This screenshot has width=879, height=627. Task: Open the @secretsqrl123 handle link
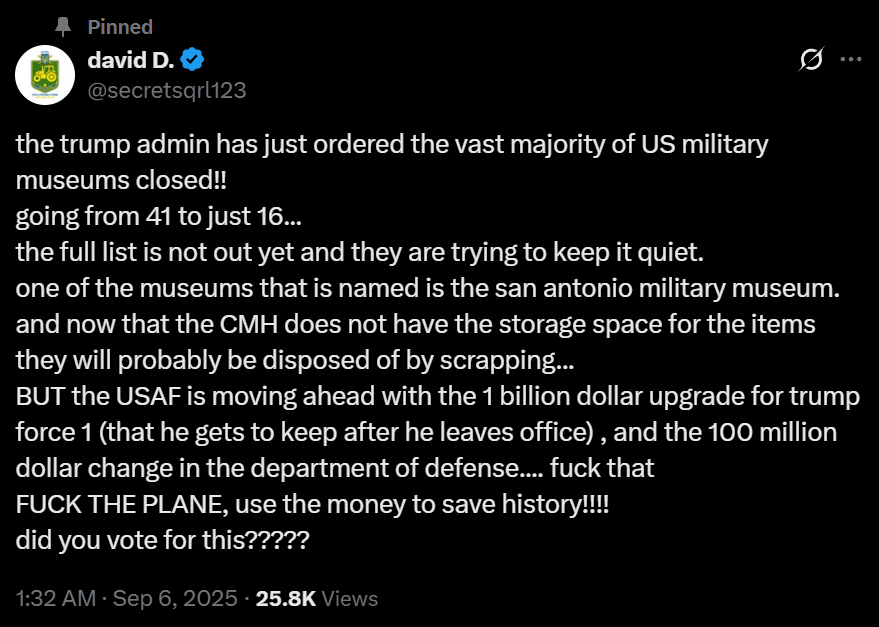(167, 89)
